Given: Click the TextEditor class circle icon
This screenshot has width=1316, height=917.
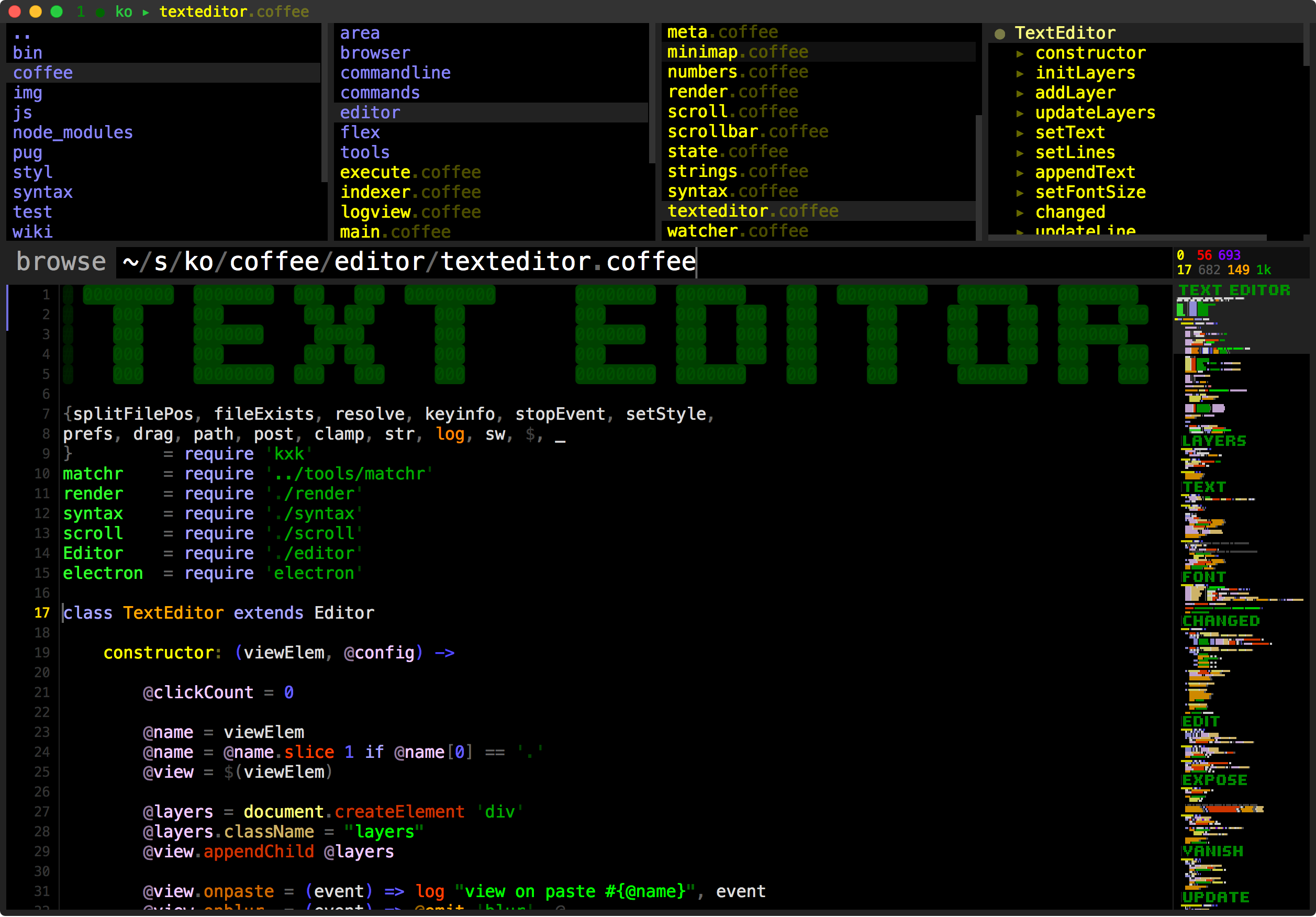Looking at the screenshot, I should [x=1000, y=34].
